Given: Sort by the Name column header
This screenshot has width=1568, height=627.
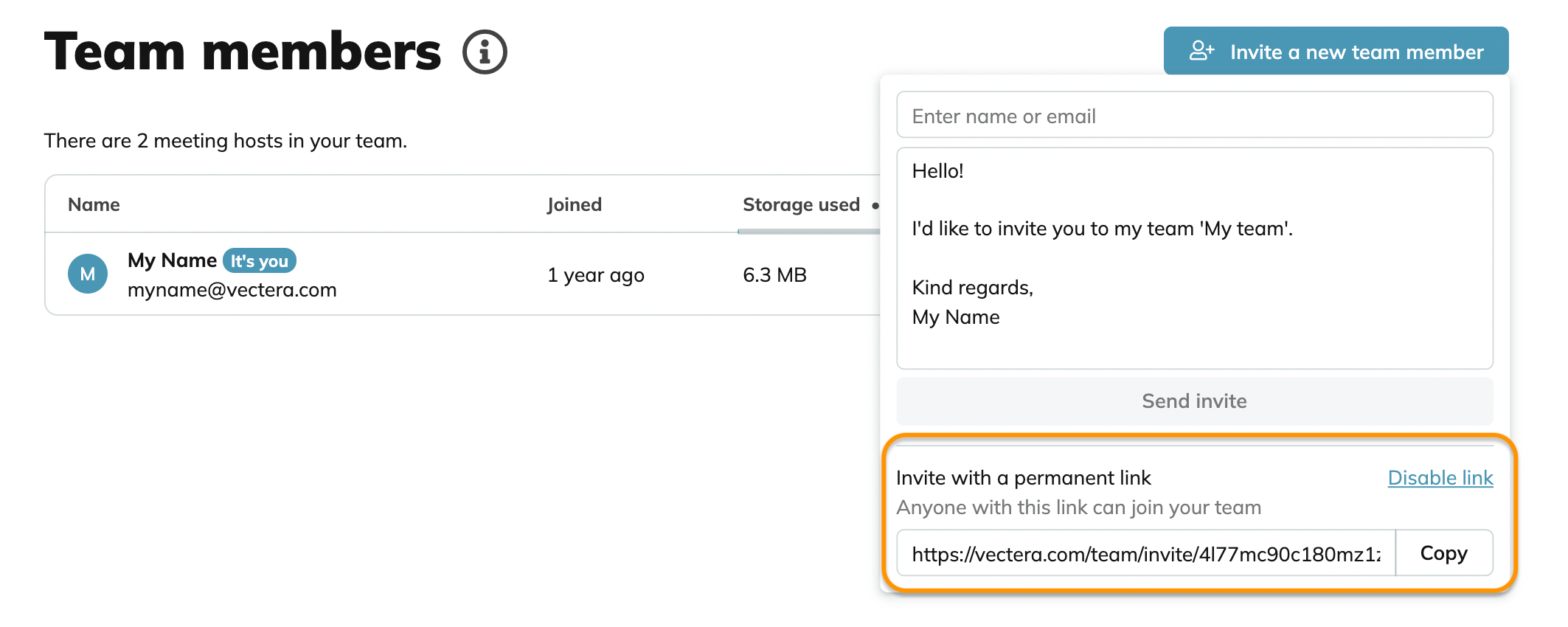Looking at the screenshot, I should point(94,204).
